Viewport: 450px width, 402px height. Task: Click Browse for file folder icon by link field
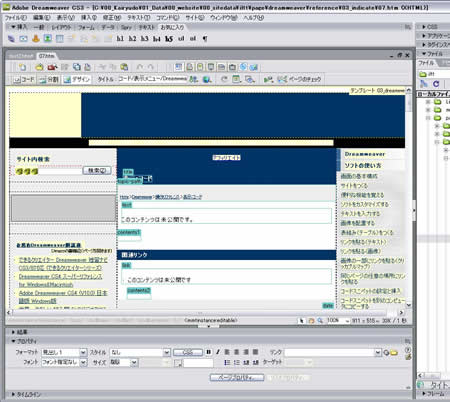tap(394, 353)
